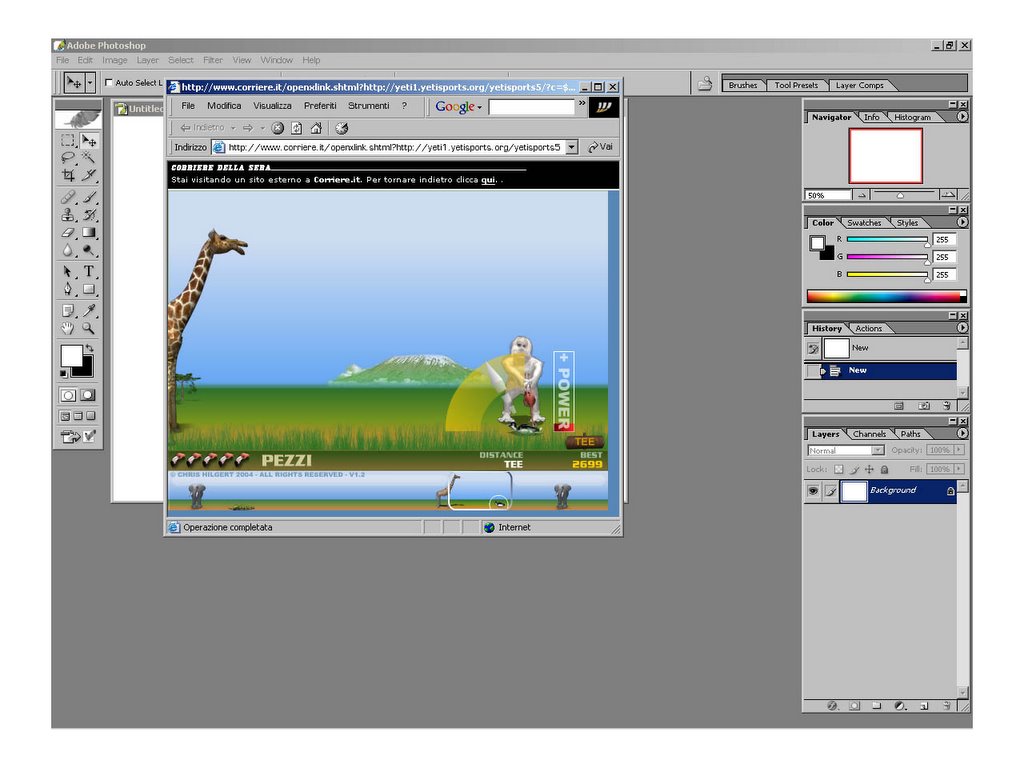Switch to the Swatches tab
Screen dimensions: 1024x768
pos(864,223)
